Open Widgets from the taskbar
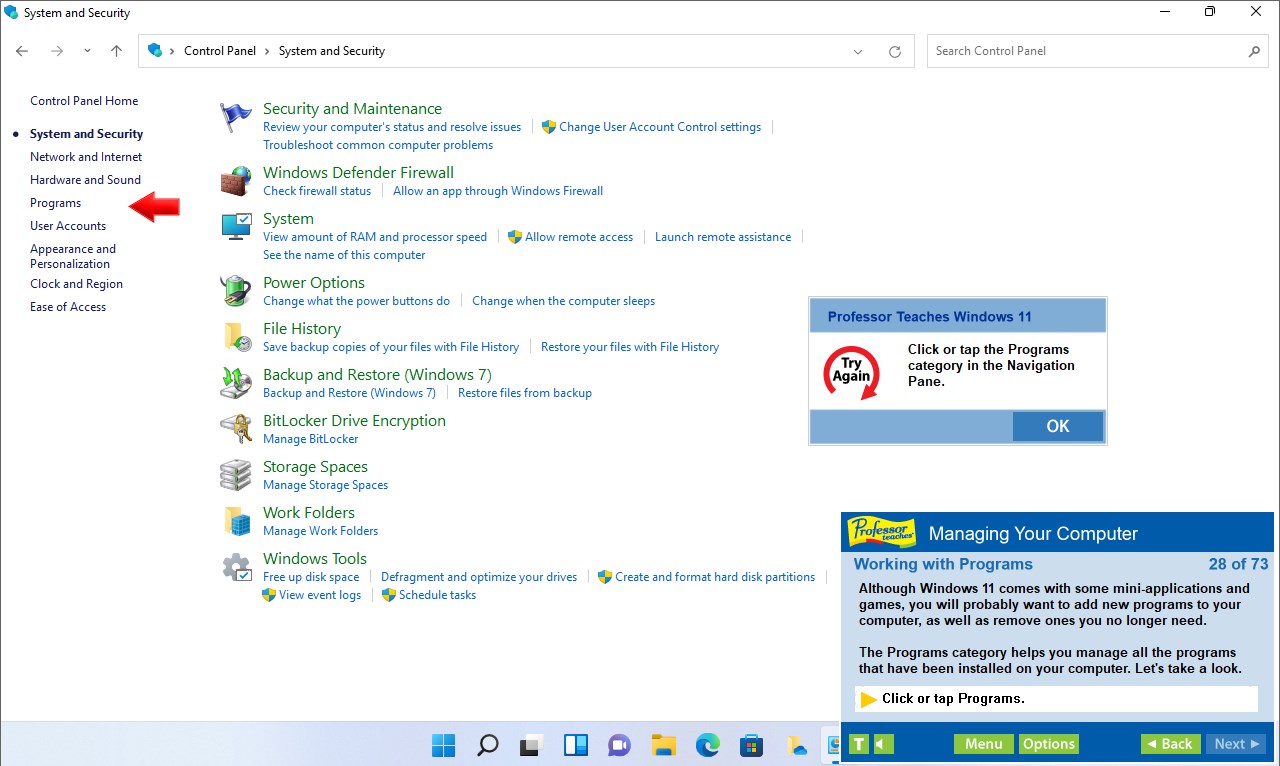Image resolution: width=1280 pixels, height=766 pixels. [x=575, y=745]
